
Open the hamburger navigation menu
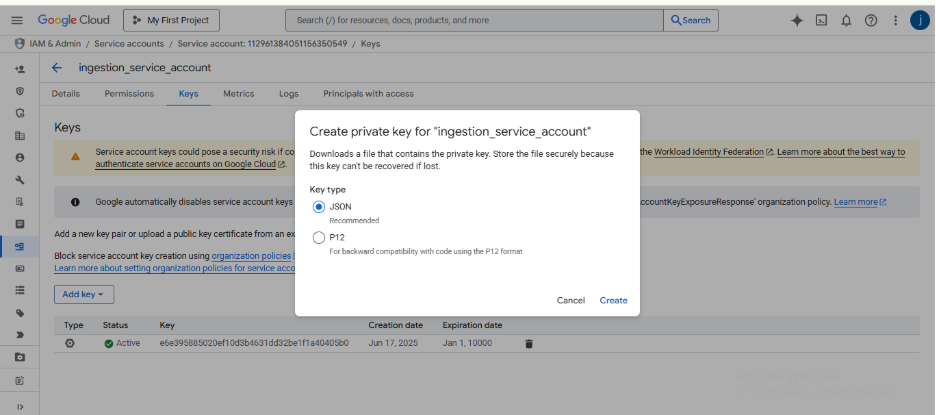[16, 20]
